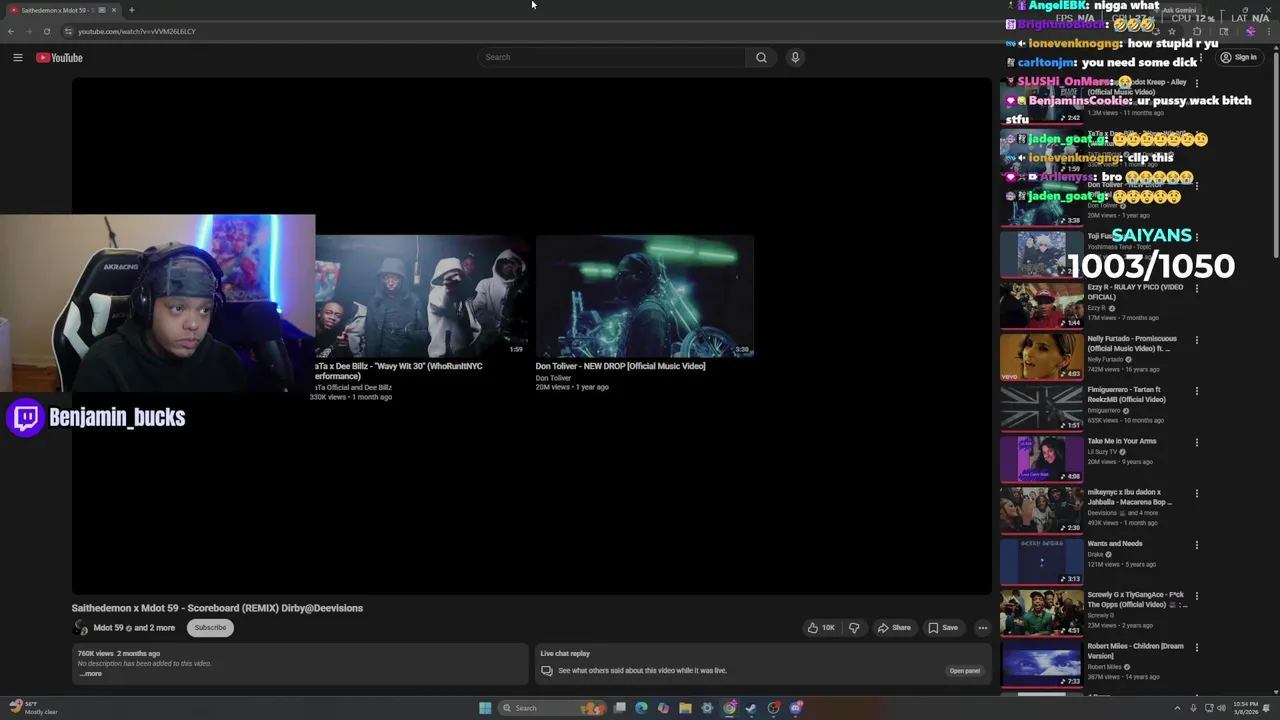Open more actions ellipsis below the video
Viewport: 1280px width, 720px height.
tap(983, 628)
